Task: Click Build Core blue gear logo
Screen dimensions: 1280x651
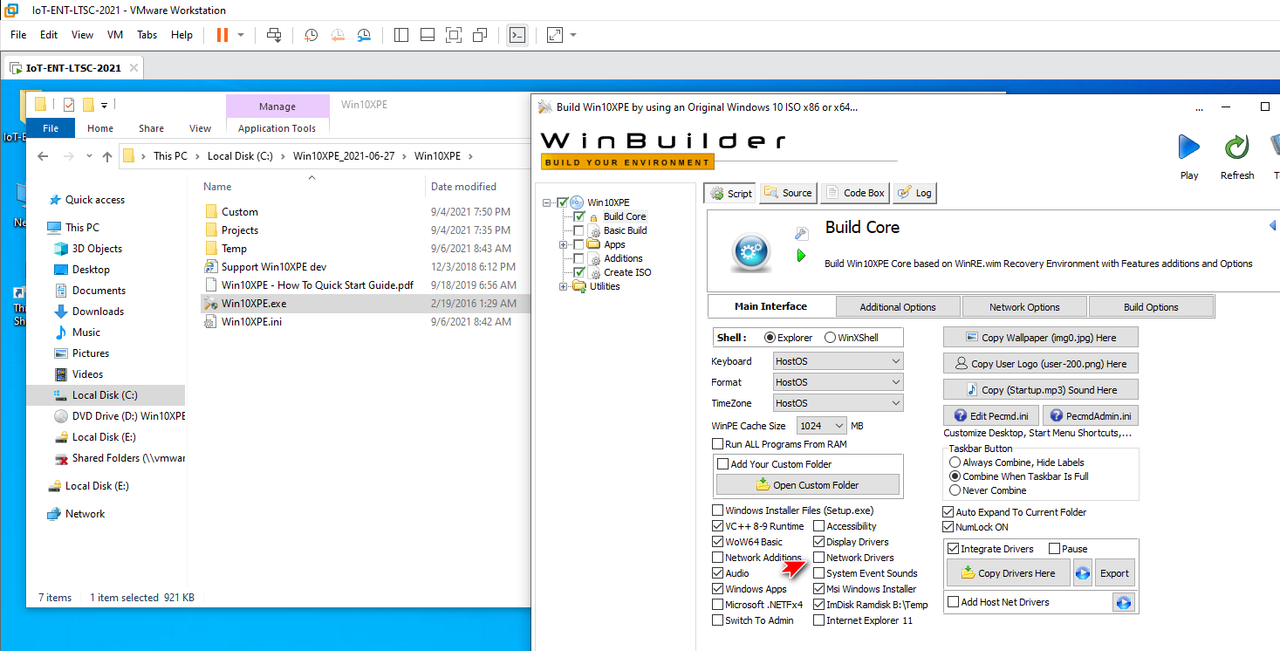Action: pyautogui.click(x=751, y=252)
